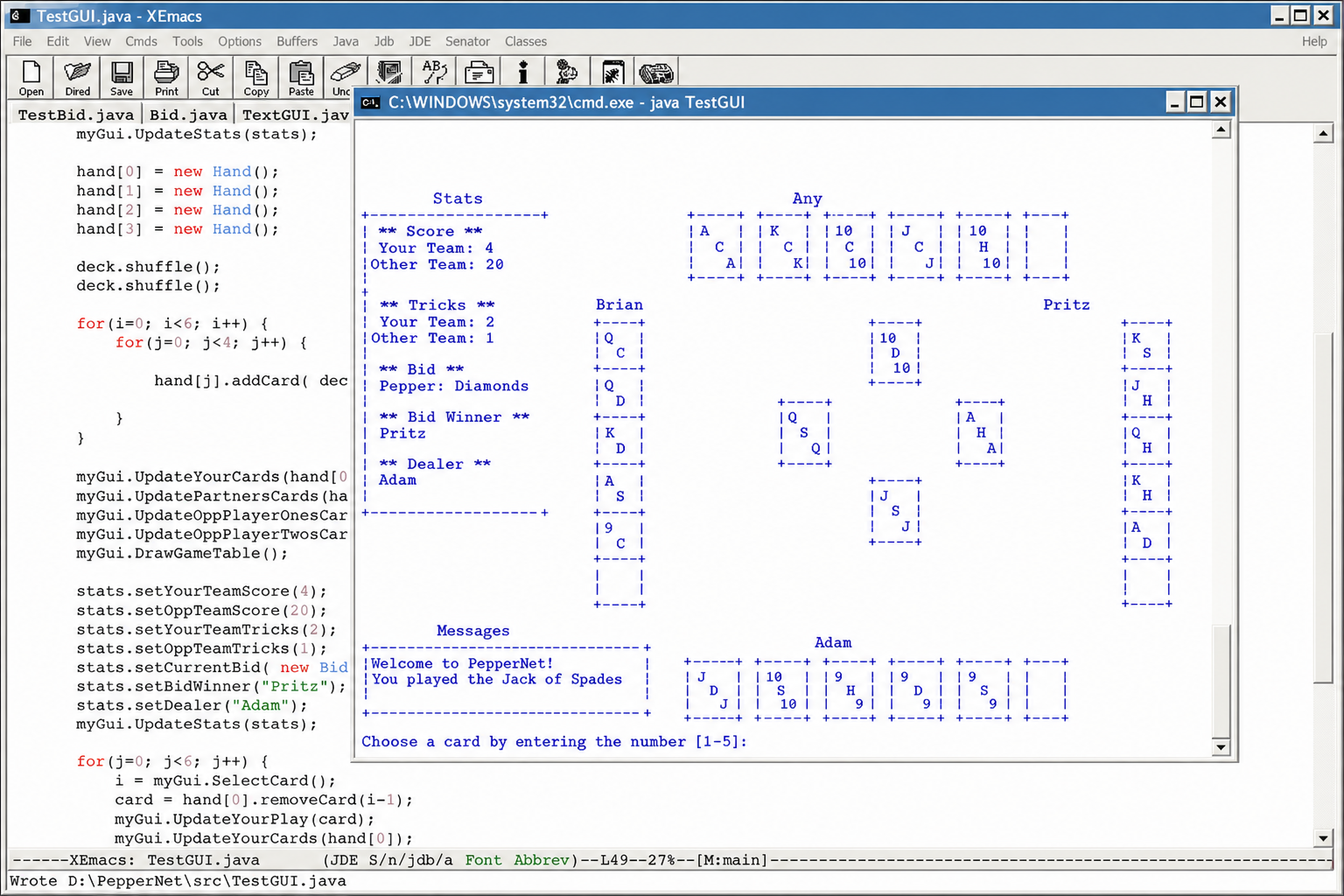Open the Senator menu

click(467, 41)
